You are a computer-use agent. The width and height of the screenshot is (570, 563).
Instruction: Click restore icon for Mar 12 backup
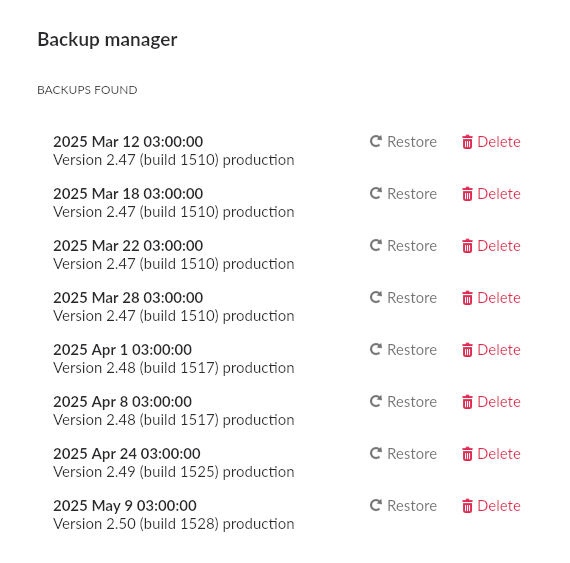coord(376,141)
